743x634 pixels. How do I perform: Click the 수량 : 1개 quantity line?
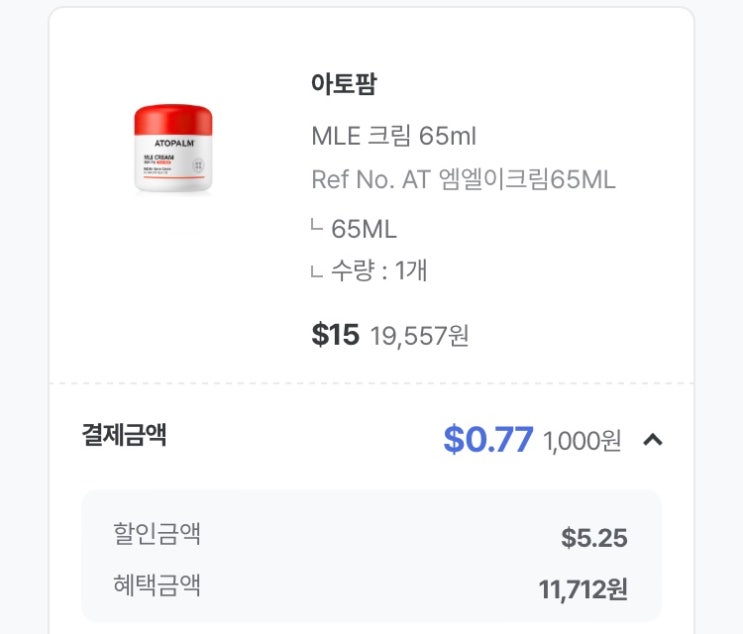tap(379, 270)
